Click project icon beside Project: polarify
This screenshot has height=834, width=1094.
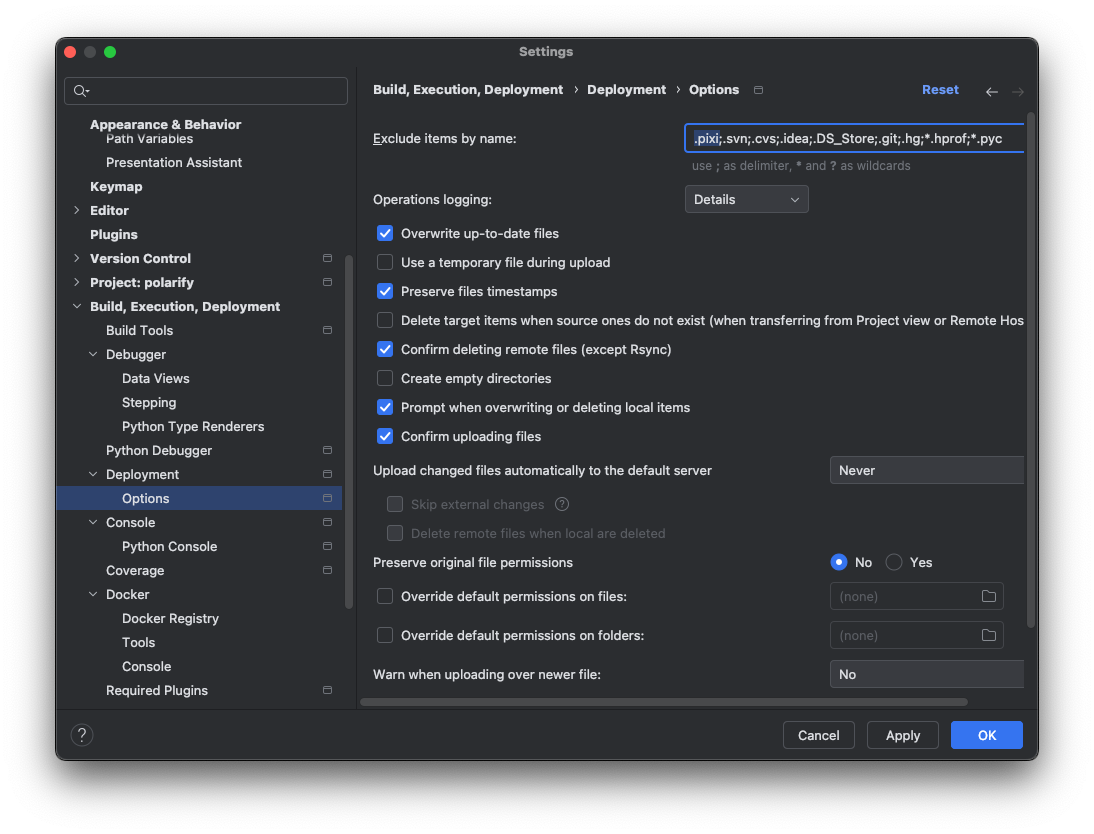(x=327, y=282)
